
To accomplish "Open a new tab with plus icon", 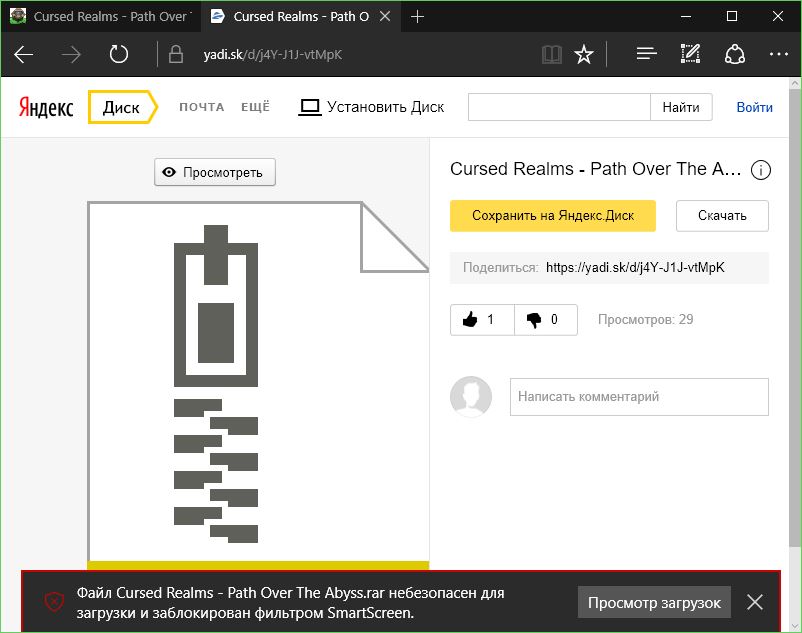I will click(x=417, y=16).
